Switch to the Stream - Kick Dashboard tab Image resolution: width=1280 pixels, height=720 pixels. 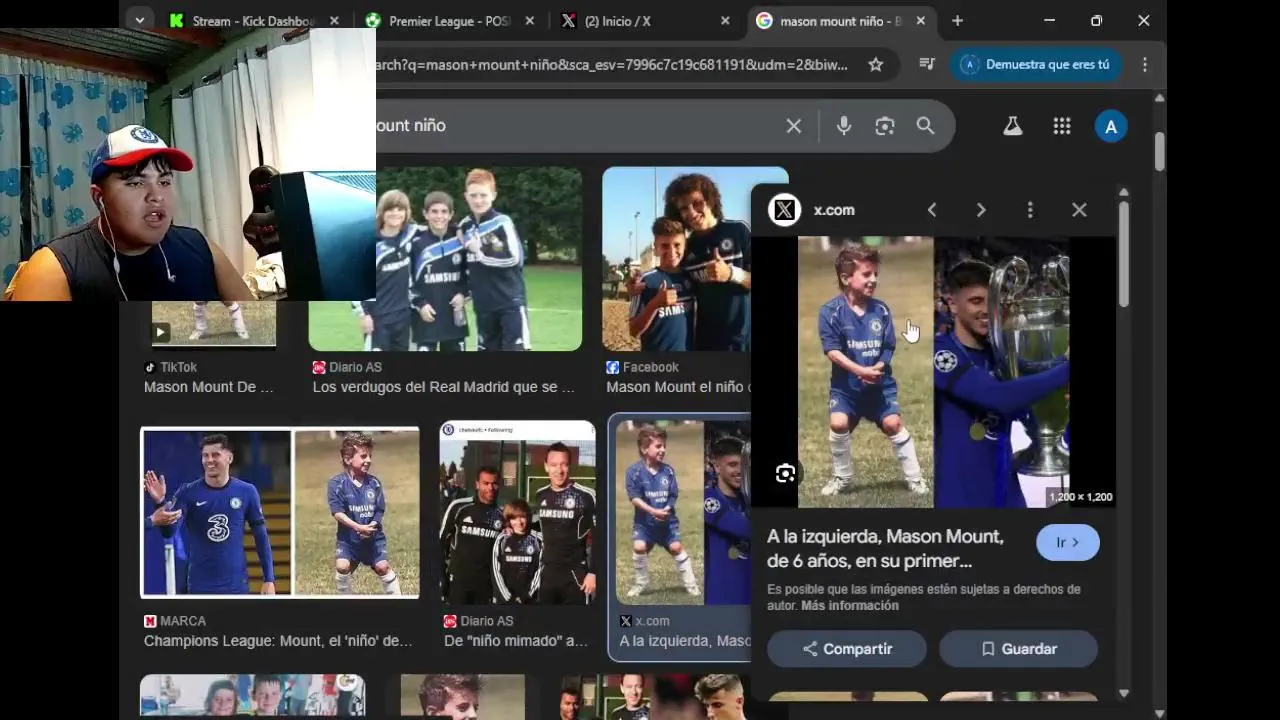click(255, 21)
